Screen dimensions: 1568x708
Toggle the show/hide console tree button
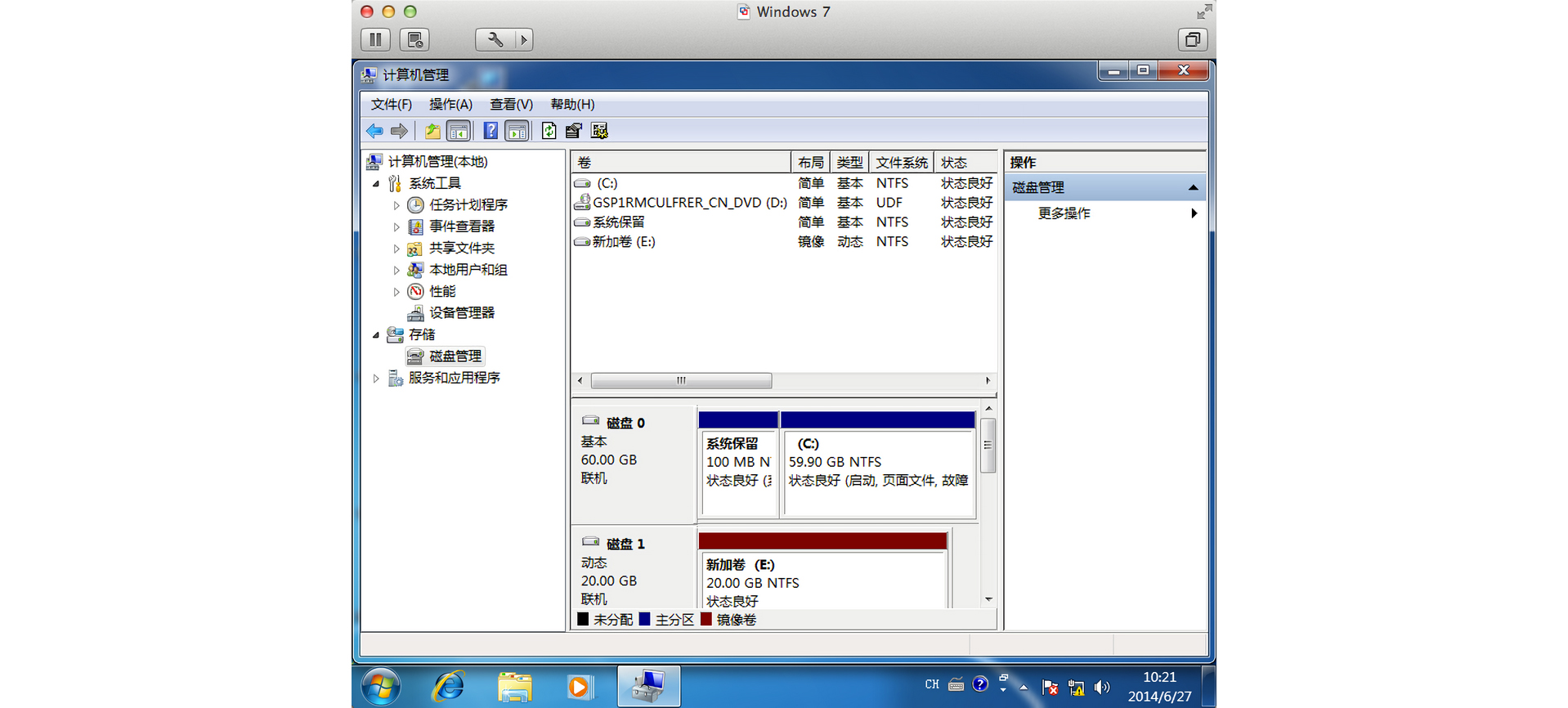tap(459, 131)
